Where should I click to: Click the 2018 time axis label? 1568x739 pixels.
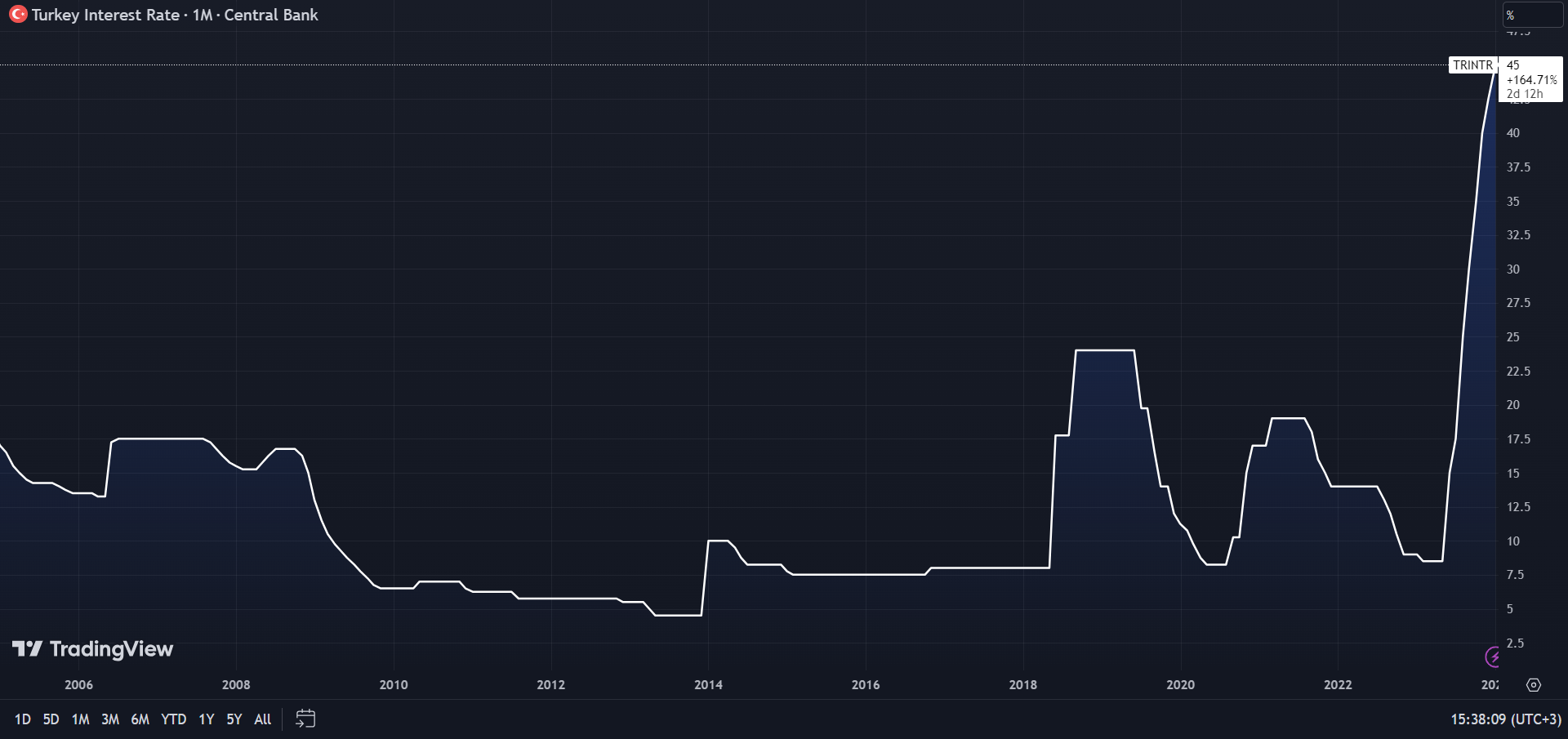pos(1023,685)
